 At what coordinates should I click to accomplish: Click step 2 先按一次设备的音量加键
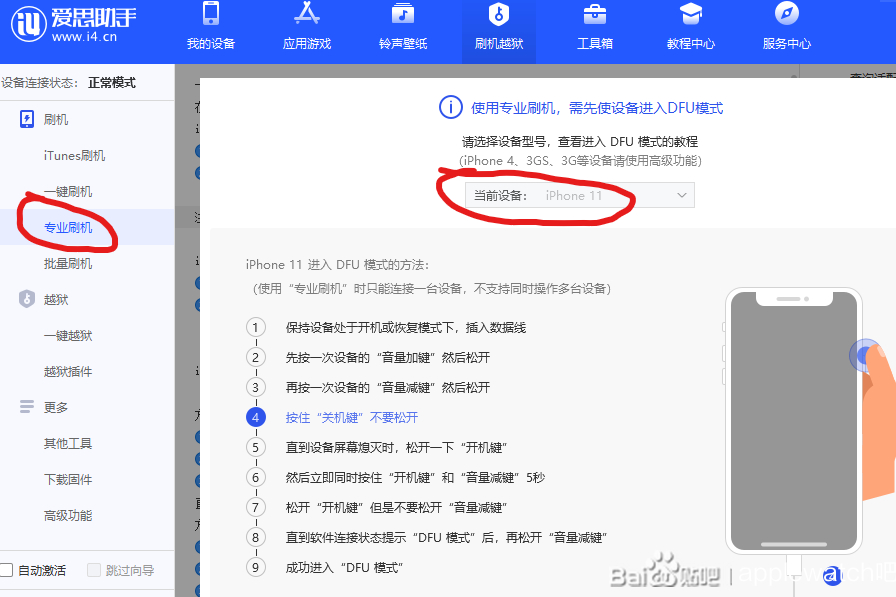(388, 358)
